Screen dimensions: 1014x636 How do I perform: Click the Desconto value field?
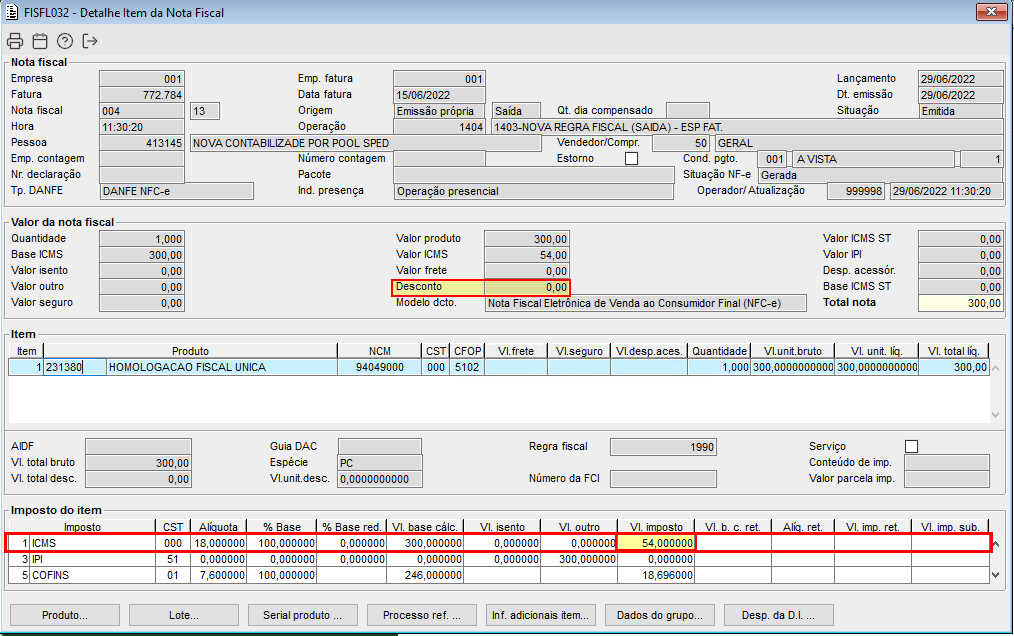click(527, 287)
